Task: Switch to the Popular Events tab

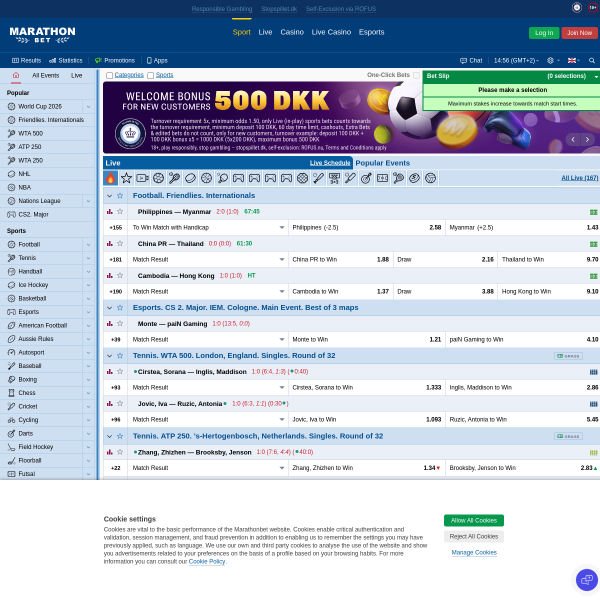Action: (x=383, y=163)
